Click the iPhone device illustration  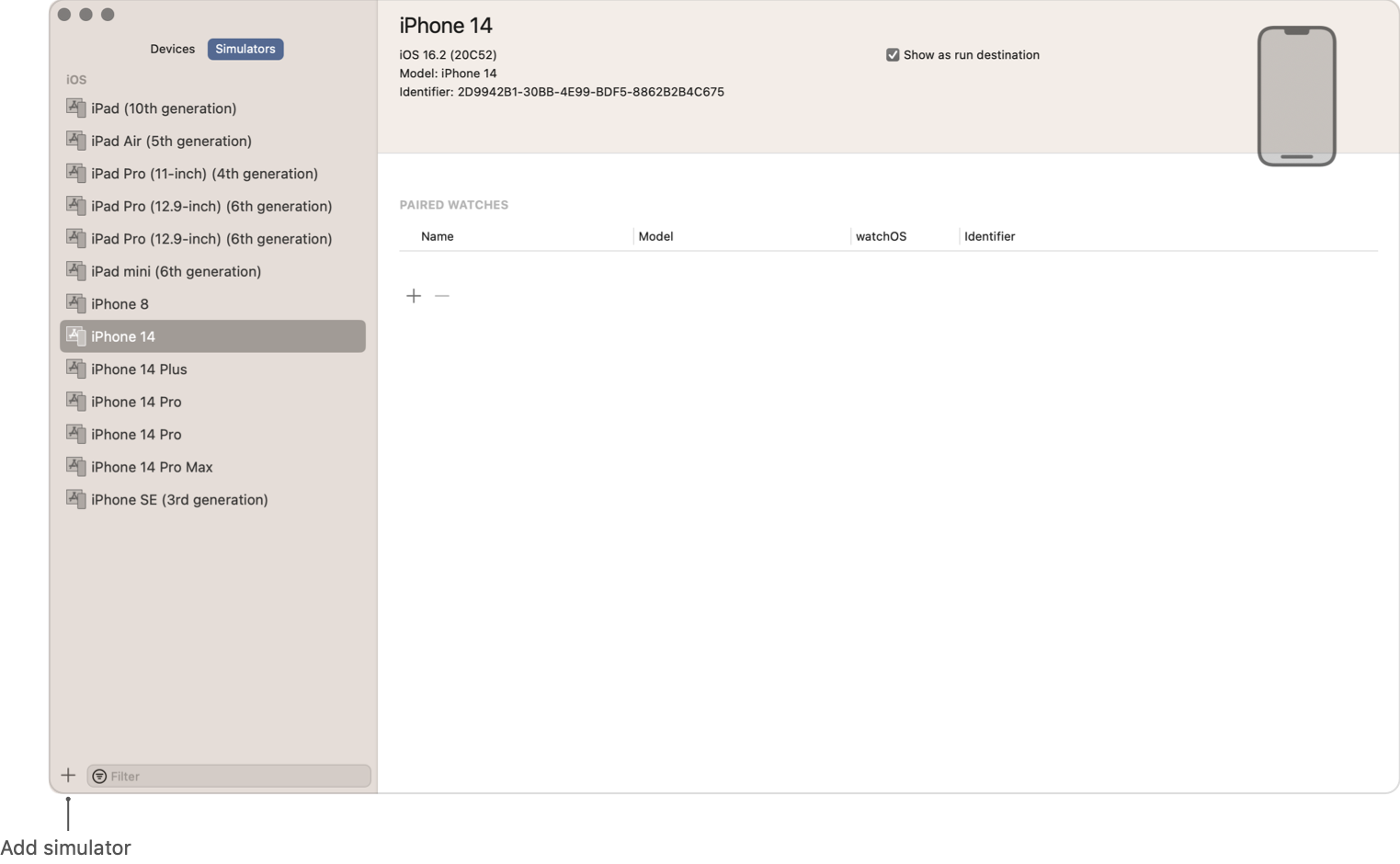(x=1295, y=97)
